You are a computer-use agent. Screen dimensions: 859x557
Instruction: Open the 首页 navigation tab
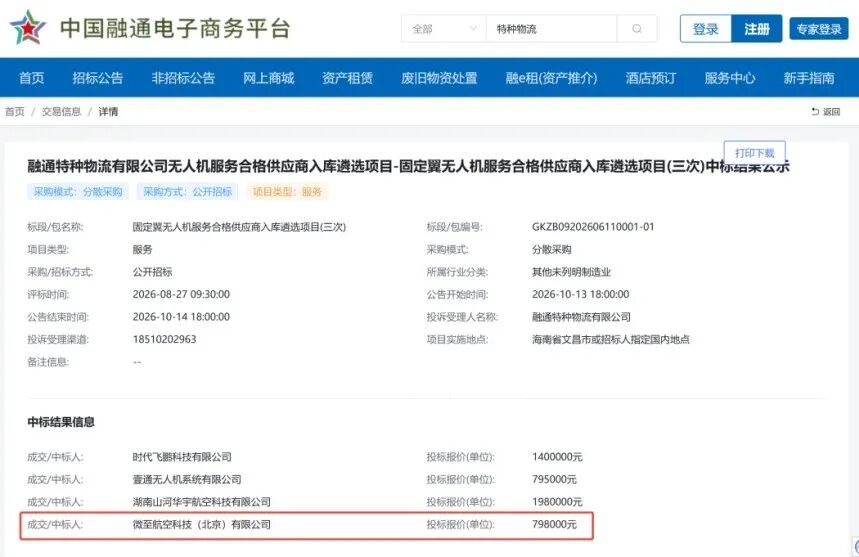click(x=31, y=78)
